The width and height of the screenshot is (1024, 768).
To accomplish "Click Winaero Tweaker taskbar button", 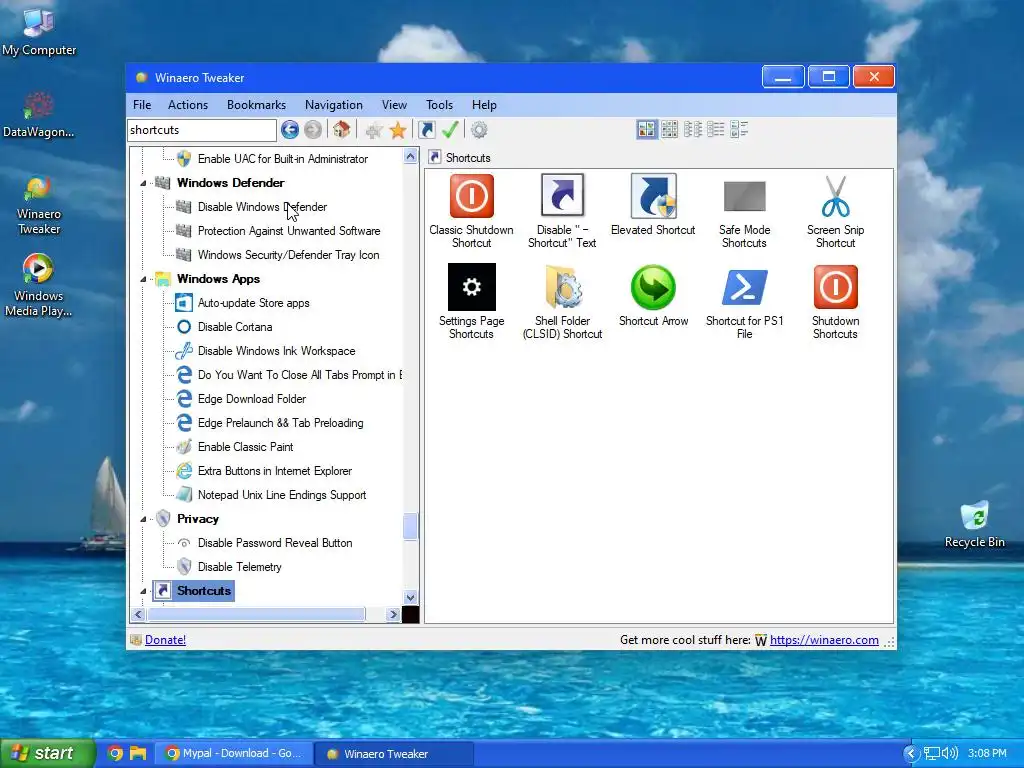I will pyautogui.click(x=393, y=754).
